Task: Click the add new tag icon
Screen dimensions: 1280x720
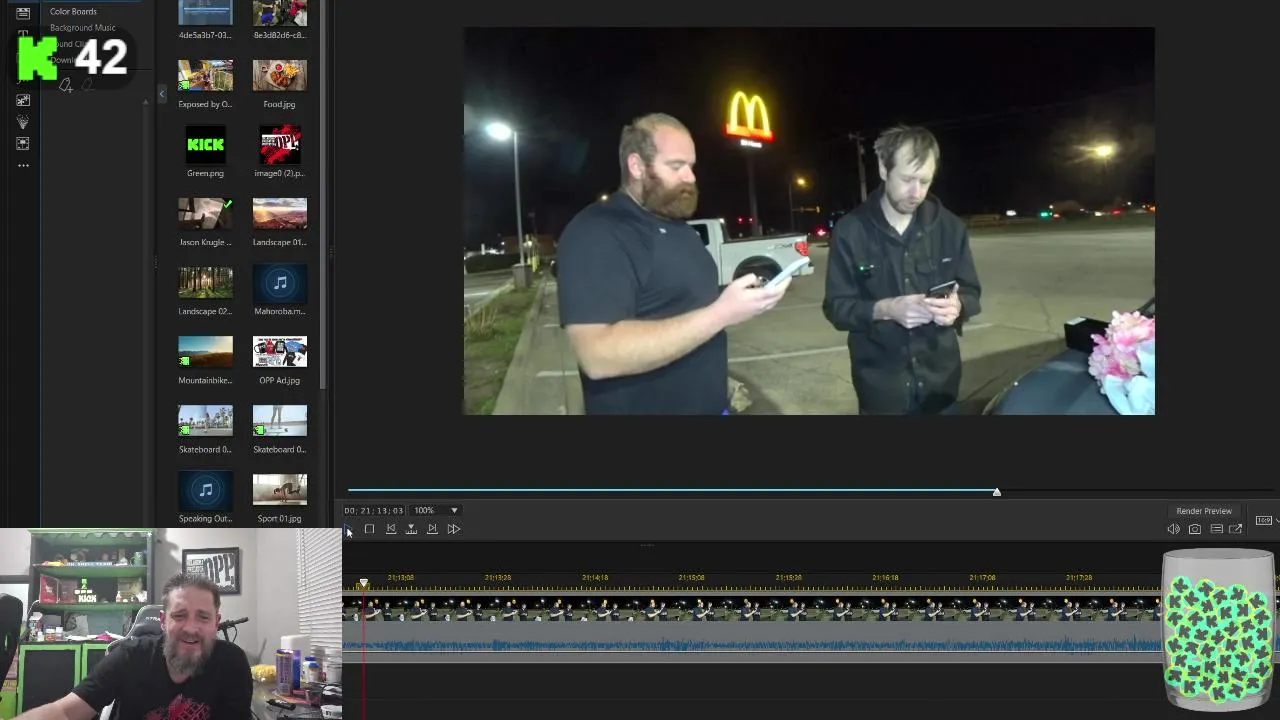Action: click(66, 86)
